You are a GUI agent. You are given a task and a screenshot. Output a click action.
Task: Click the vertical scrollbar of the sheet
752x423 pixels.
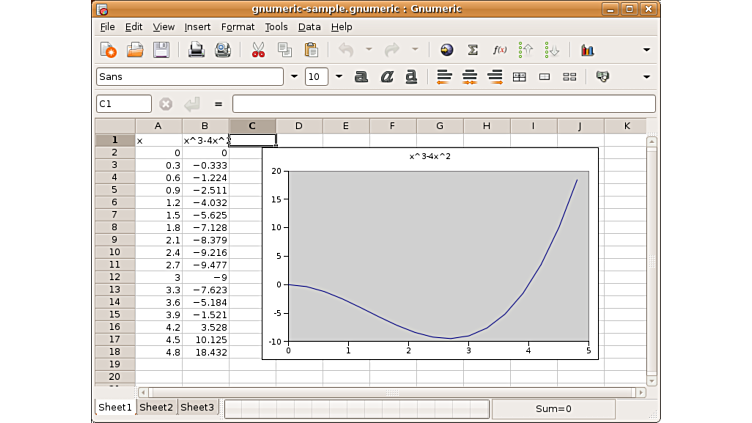coord(652,260)
